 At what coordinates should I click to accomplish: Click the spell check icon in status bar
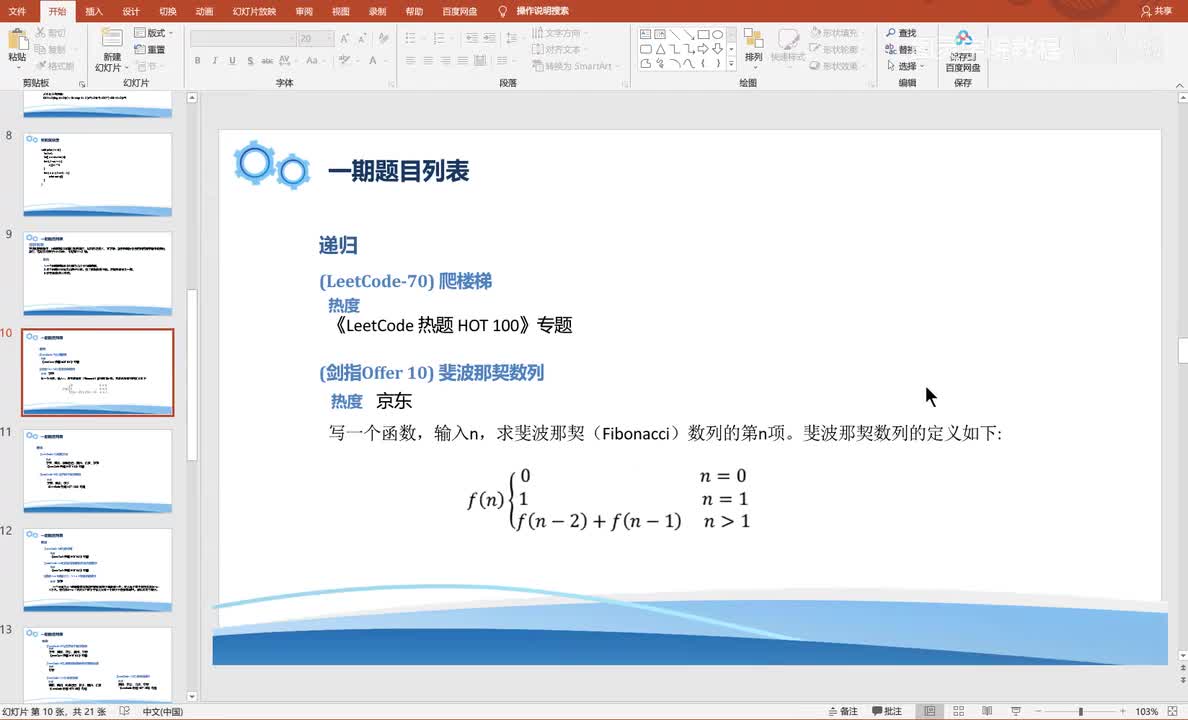pos(125,711)
